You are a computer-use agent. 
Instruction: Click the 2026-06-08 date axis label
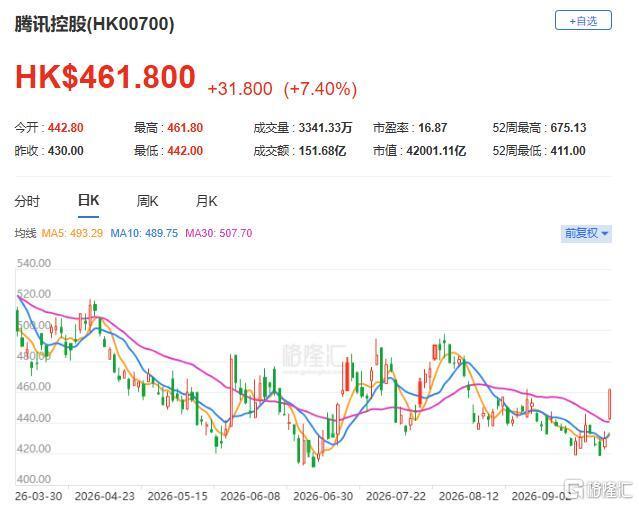point(250,496)
